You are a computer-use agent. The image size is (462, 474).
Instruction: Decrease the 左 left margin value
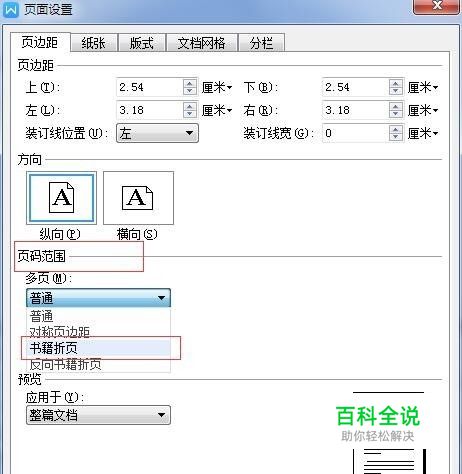pos(190,114)
